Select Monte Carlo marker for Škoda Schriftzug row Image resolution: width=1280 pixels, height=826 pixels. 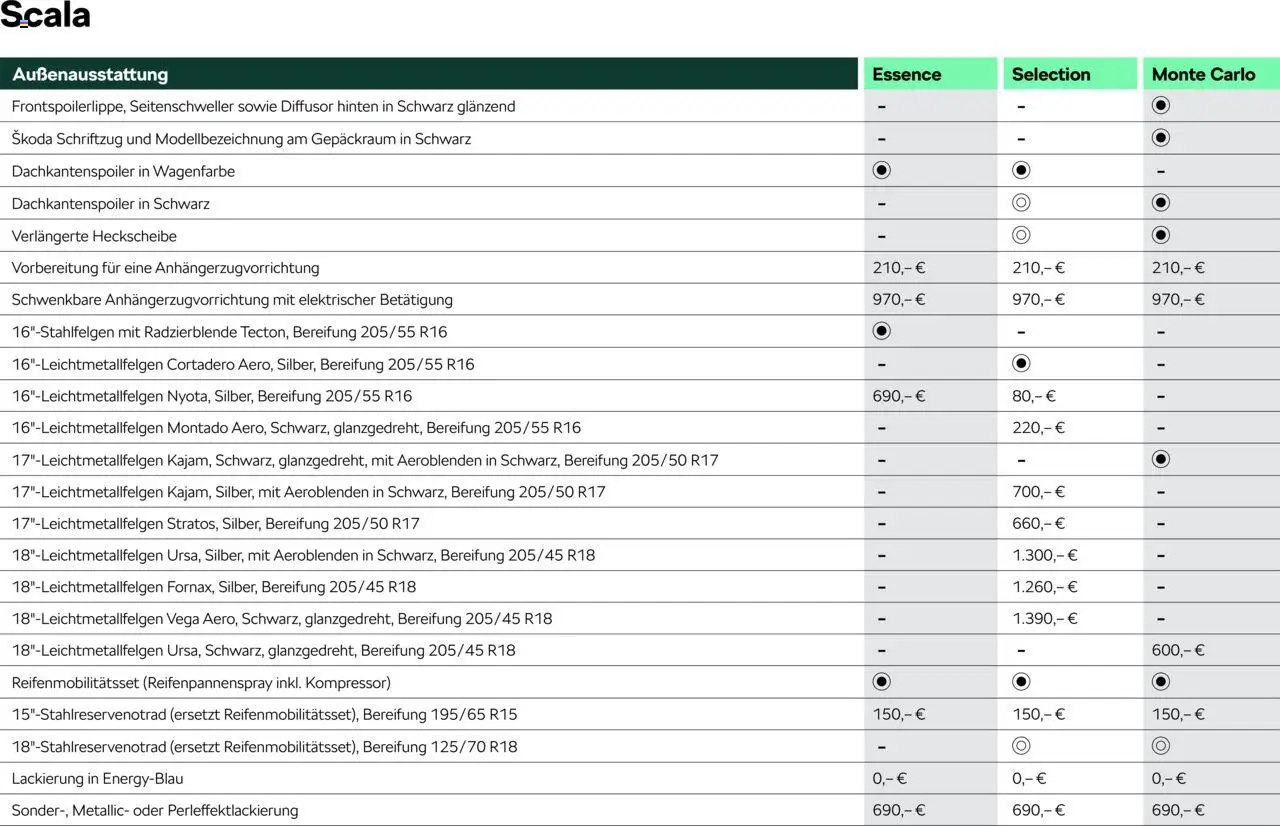coord(1160,138)
